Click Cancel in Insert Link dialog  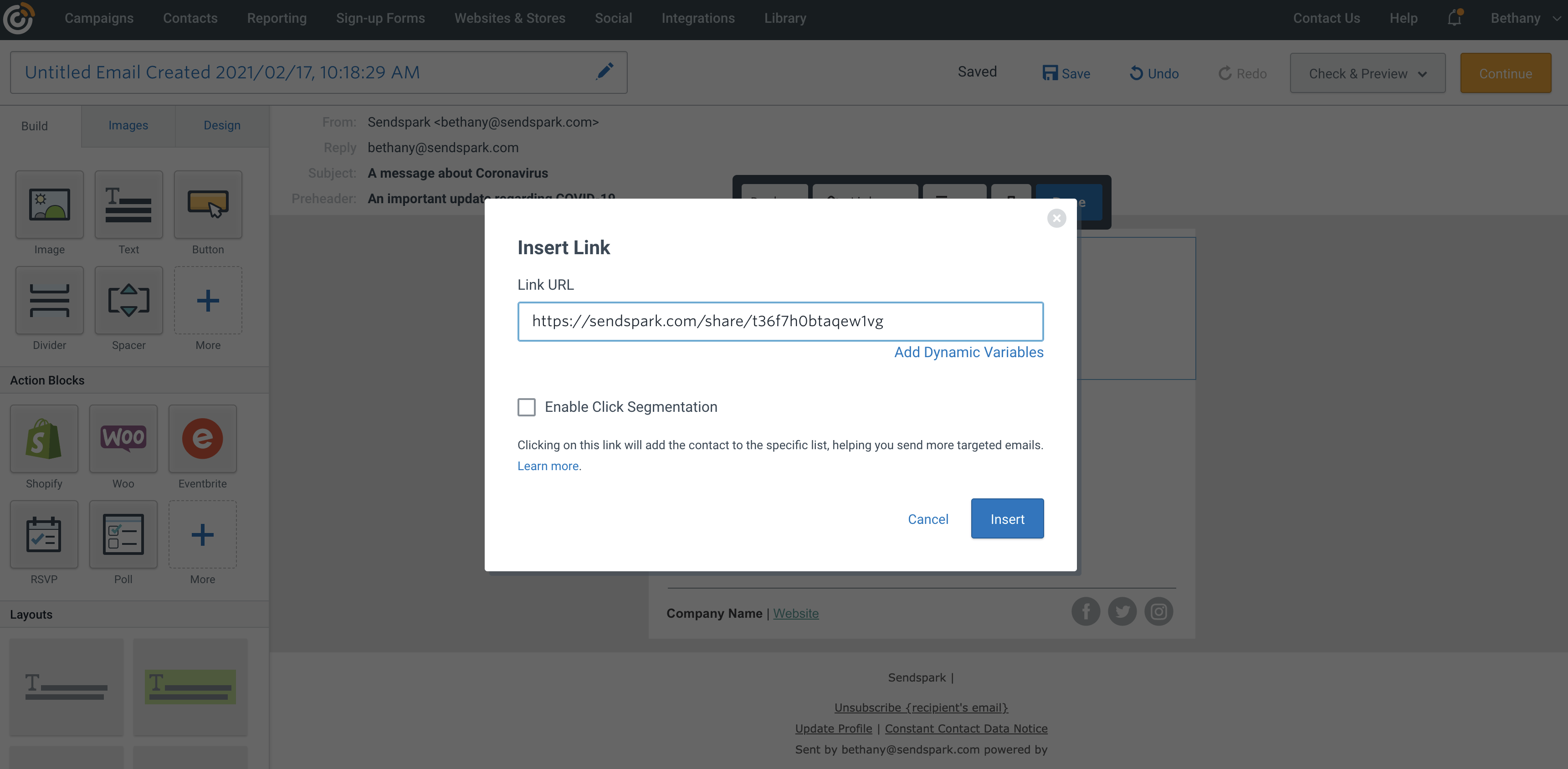click(927, 519)
